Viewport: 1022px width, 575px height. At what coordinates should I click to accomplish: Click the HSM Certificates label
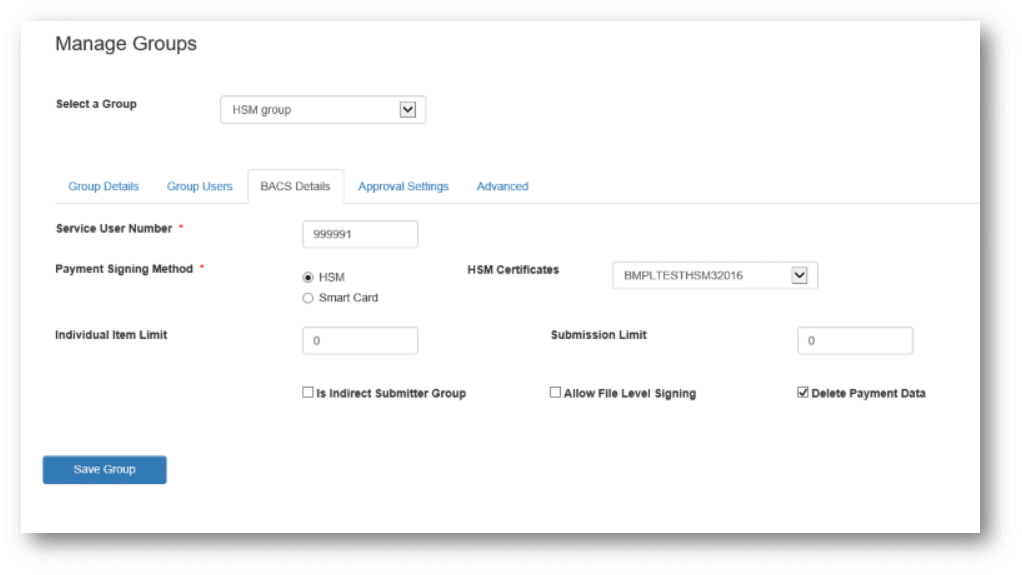click(x=513, y=270)
